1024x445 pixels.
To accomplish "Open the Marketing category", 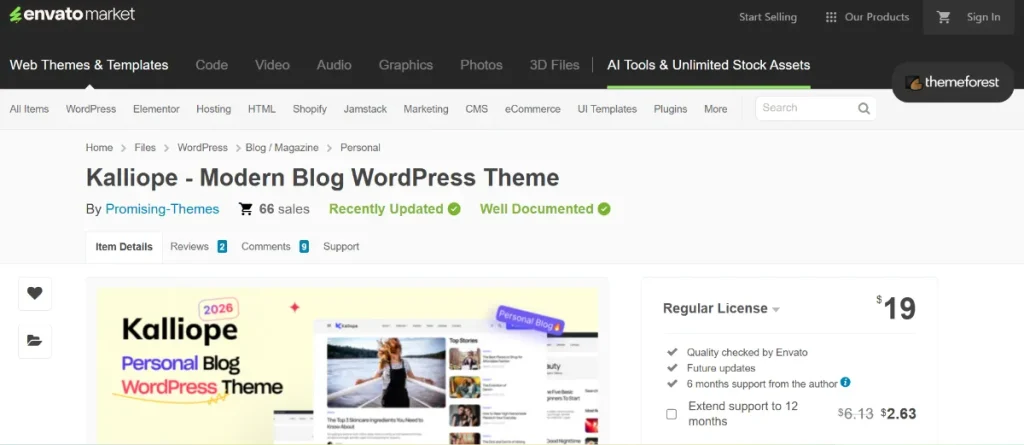I will [426, 109].
